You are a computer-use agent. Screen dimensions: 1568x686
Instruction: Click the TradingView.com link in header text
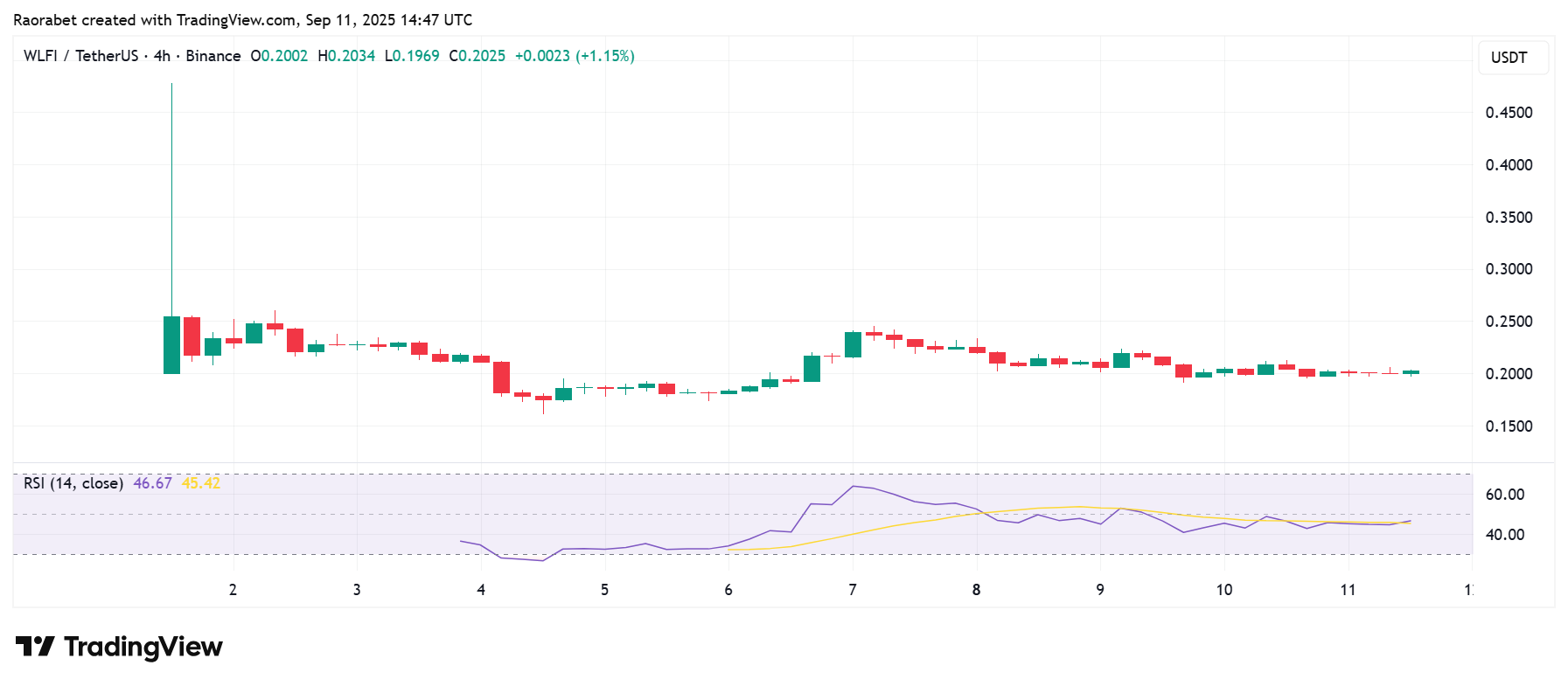point(236,20)
